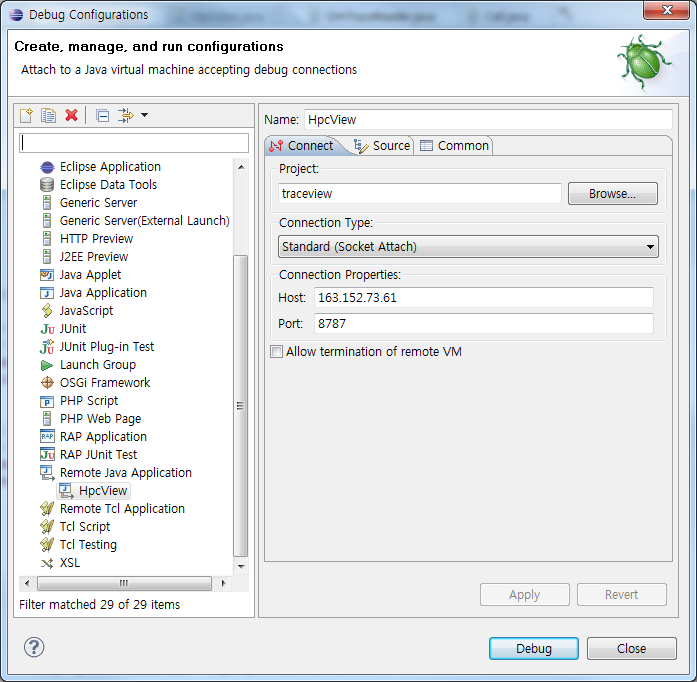Click the horizontal scroll left arrow
This screenshot has height=682, width=697.
coord(27,583)
